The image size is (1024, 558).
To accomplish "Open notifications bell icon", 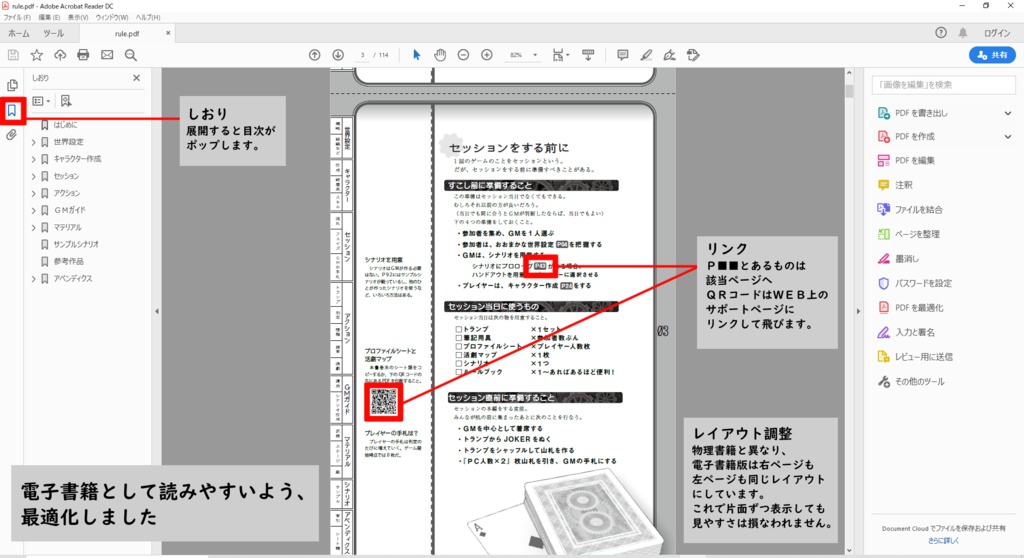I will click(x=963, y=33).
